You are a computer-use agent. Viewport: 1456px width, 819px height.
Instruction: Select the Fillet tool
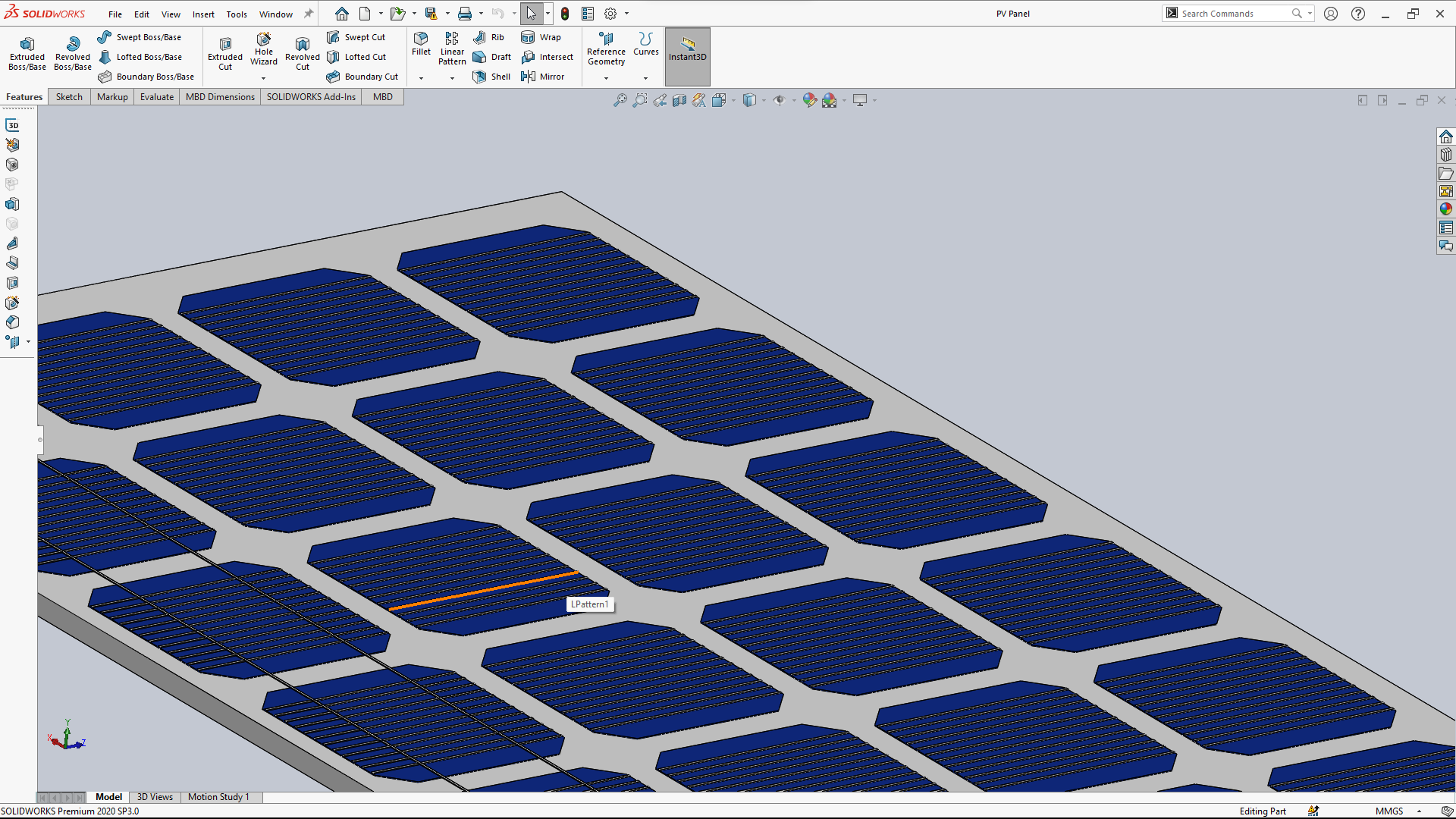[421, 44]
